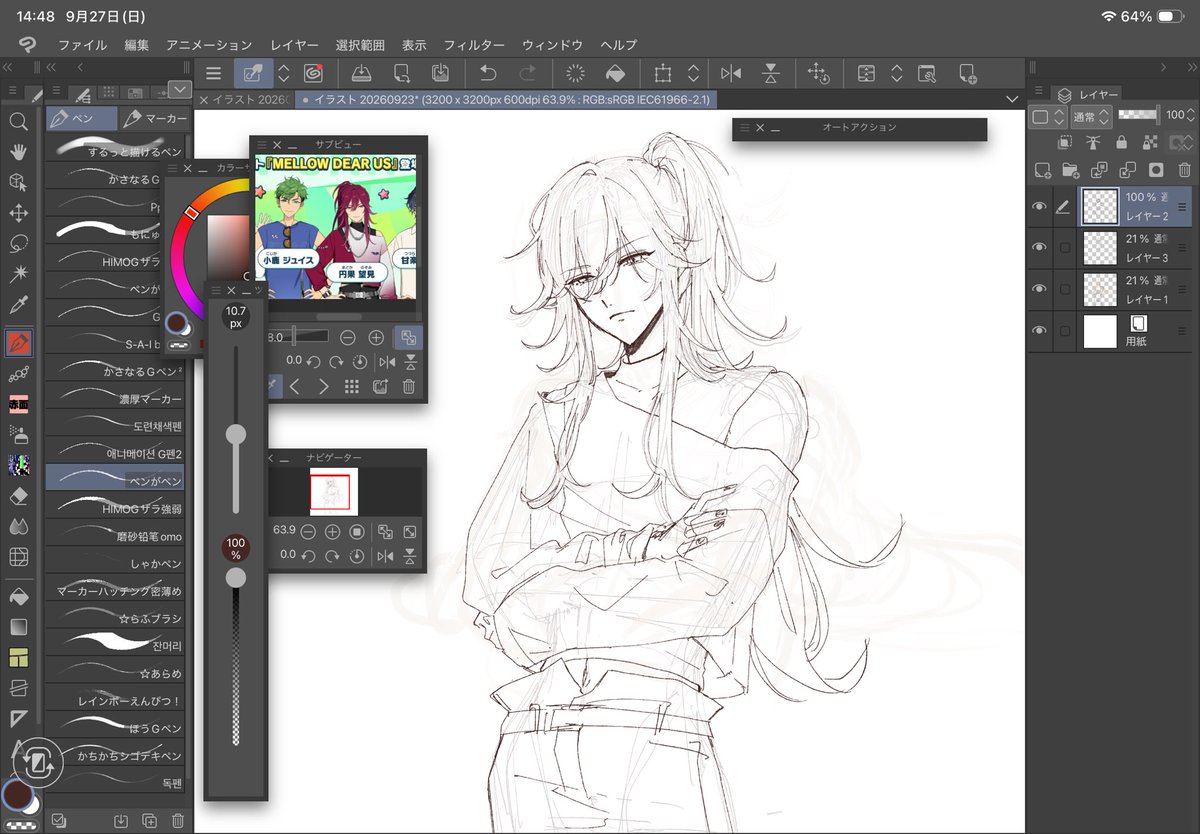Select the Zoom magnifier tool
1200x834 pixels.
pos(18,121)
